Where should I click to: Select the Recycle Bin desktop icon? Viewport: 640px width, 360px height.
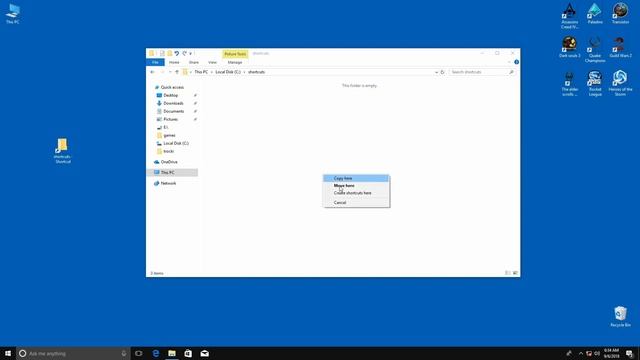coord(620,316)
